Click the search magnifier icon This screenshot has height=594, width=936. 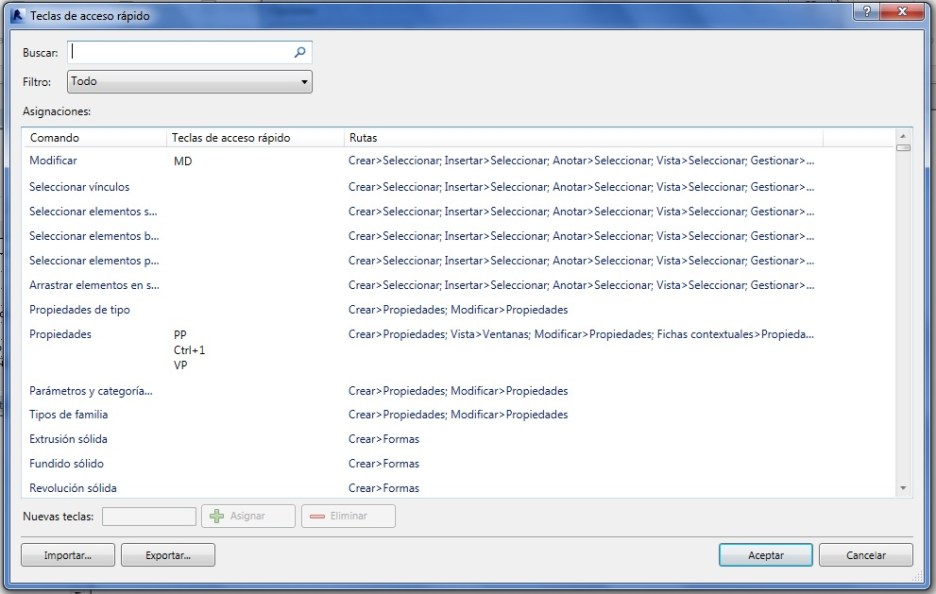299,53
